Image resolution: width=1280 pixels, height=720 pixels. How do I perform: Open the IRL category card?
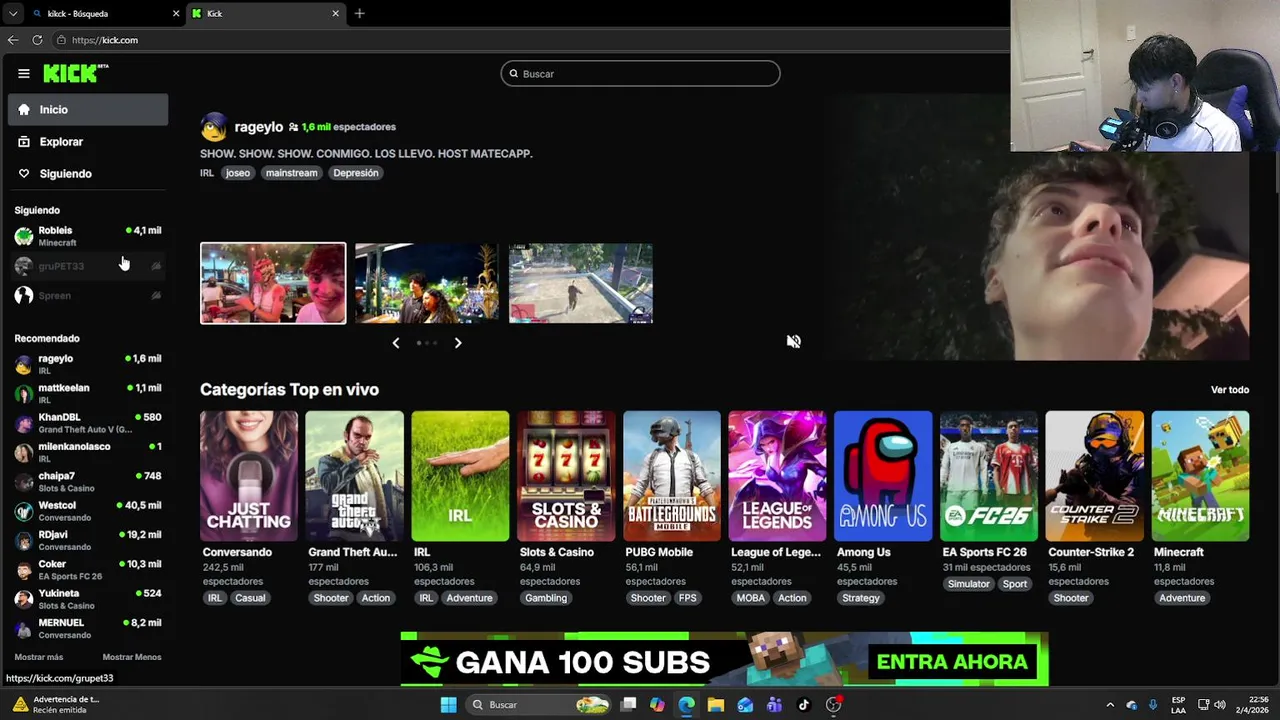pos(460,476)
